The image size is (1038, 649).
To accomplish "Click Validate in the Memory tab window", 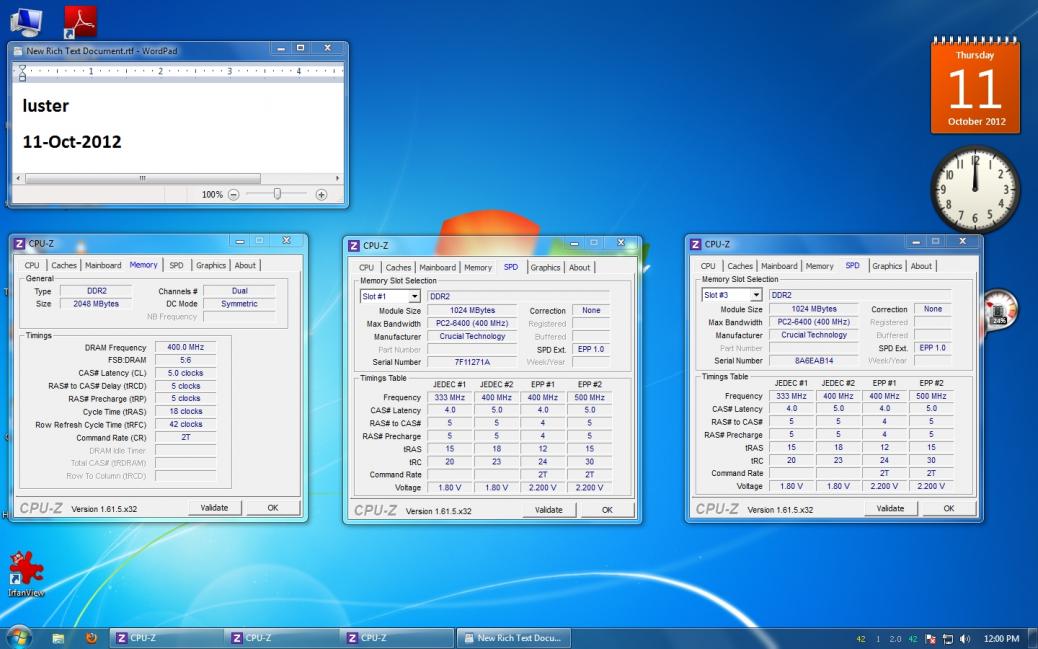I will [x=214, y=508].
